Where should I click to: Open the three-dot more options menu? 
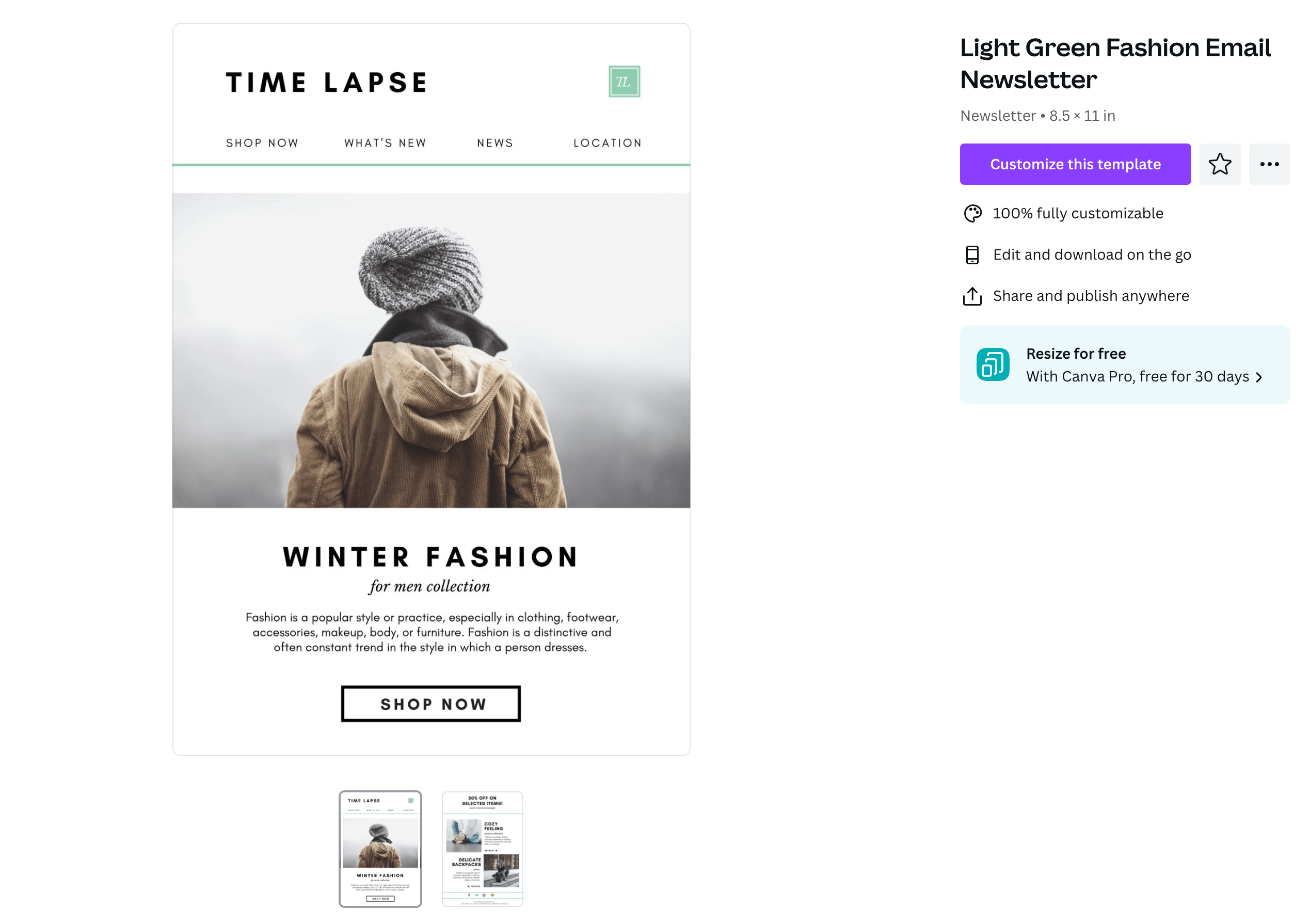tap(1269, 164)
